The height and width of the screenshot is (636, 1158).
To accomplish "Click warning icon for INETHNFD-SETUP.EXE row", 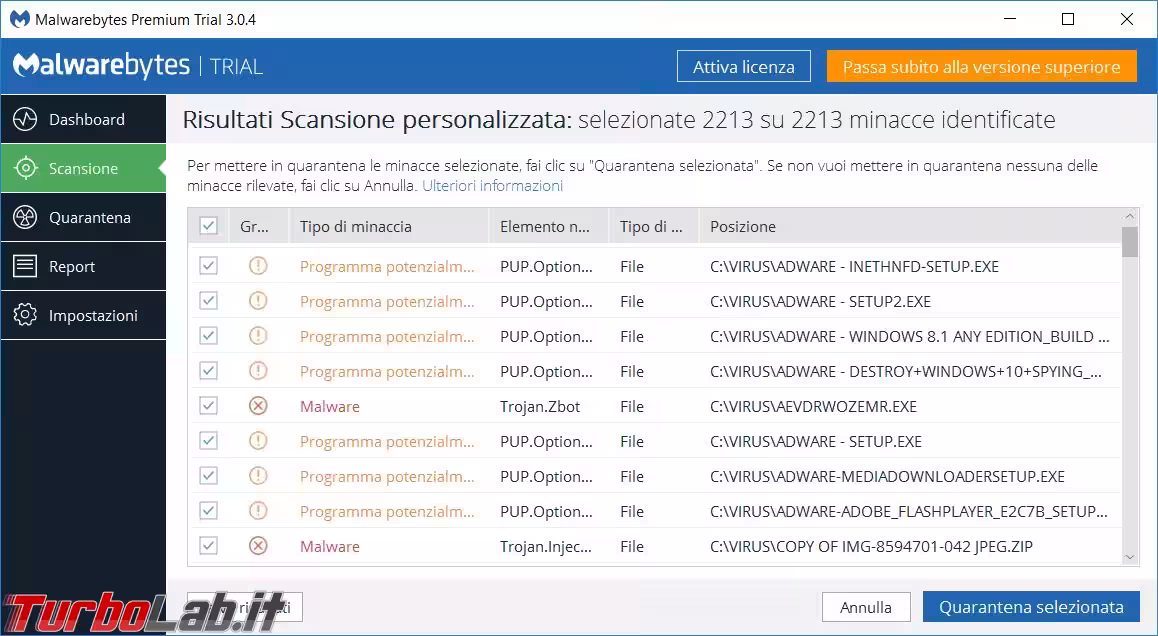I will (x=258, y=267).
